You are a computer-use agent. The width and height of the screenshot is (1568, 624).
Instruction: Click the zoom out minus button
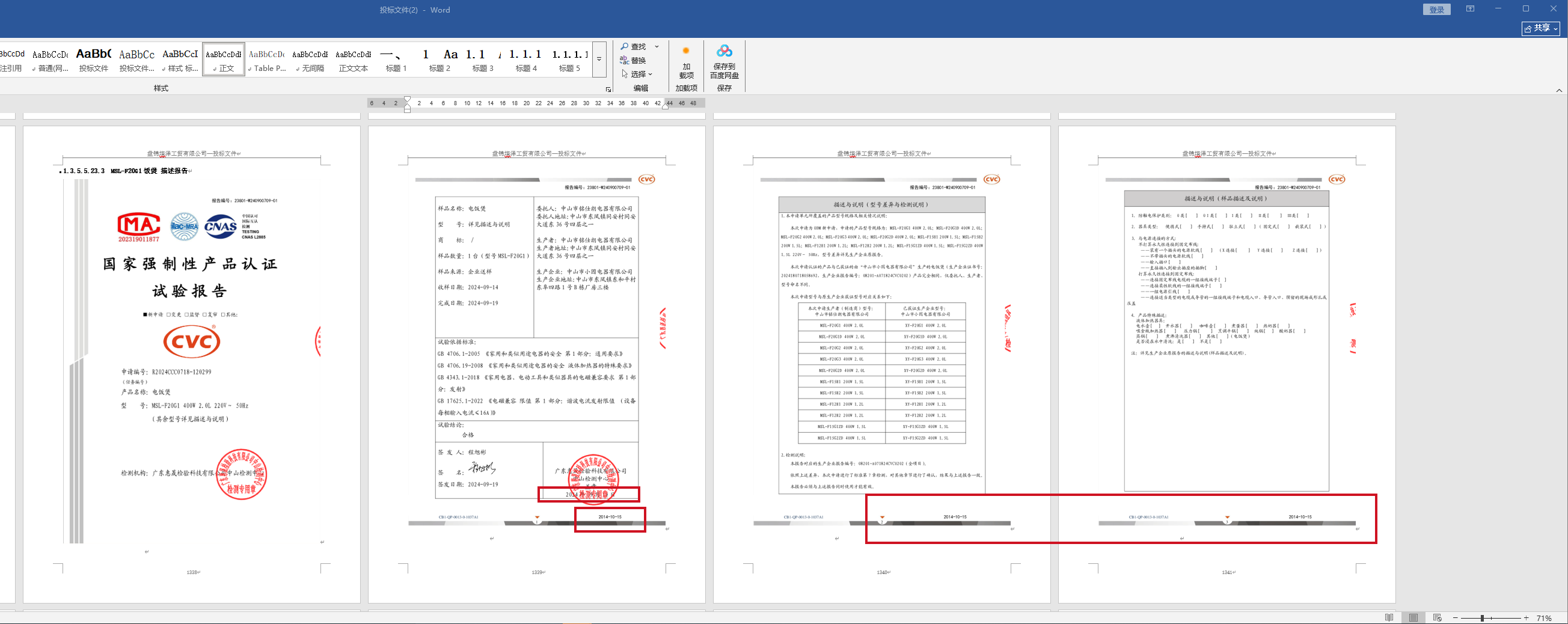(x=1456, y=618)
